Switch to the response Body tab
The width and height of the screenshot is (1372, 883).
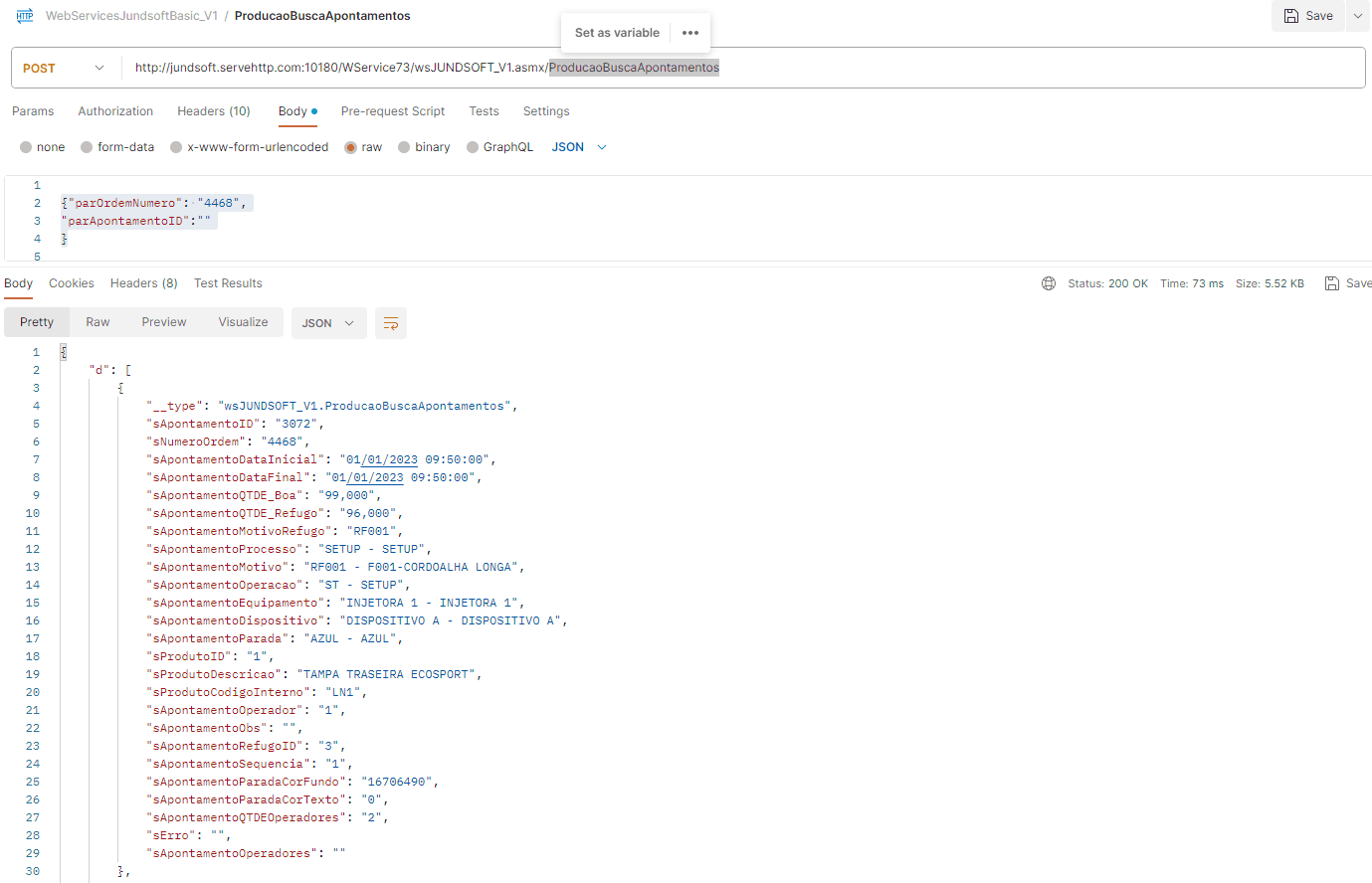point(18,283)
